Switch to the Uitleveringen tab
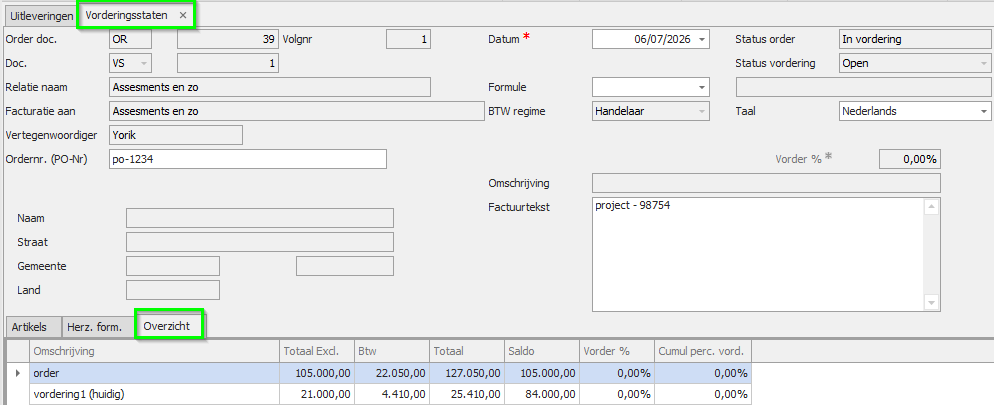The width and height of the screenshot is (994, 405). 41,16
